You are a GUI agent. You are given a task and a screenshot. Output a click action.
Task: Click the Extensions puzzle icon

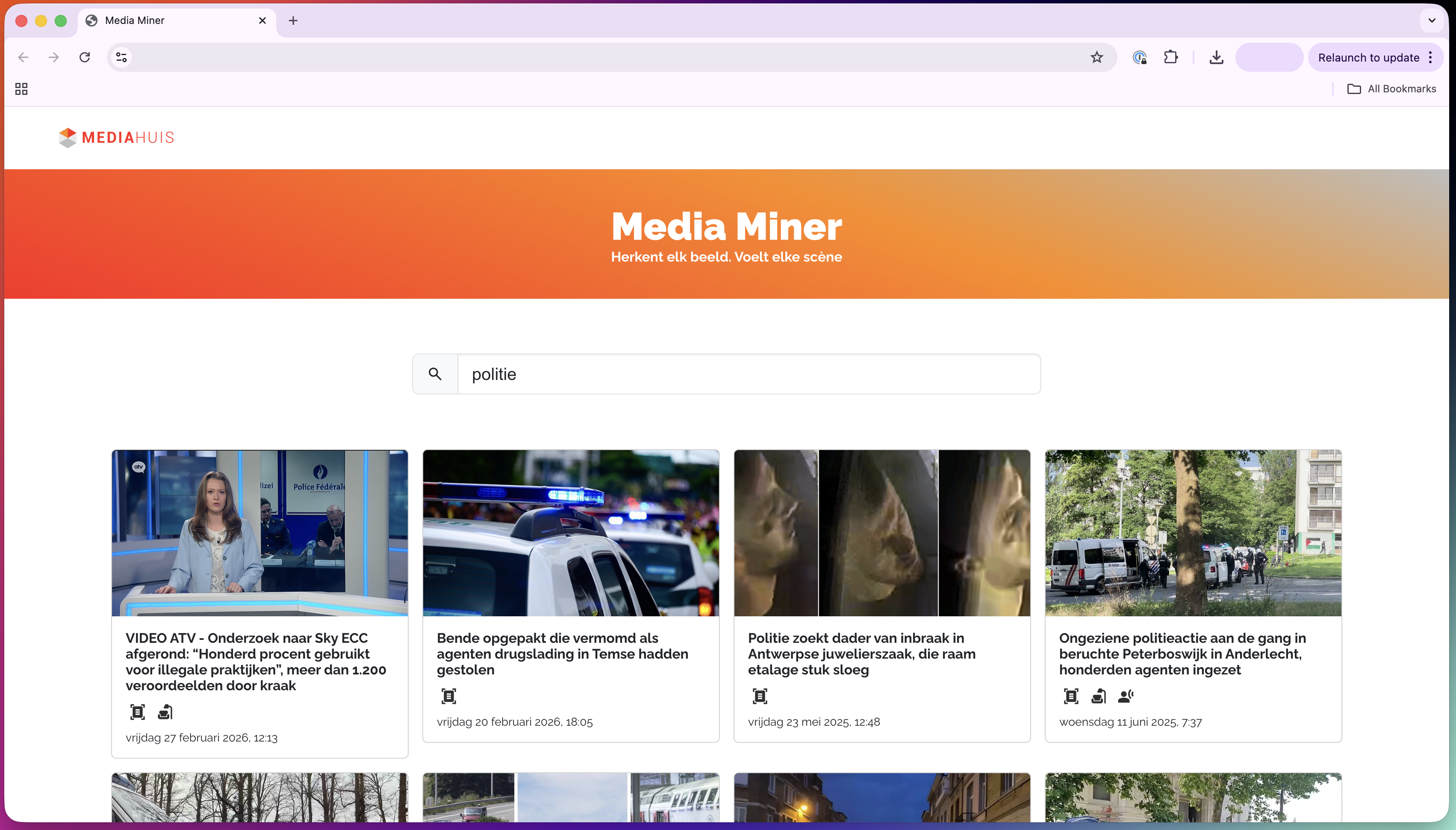pyautogui.click(x=1171, y=57)
